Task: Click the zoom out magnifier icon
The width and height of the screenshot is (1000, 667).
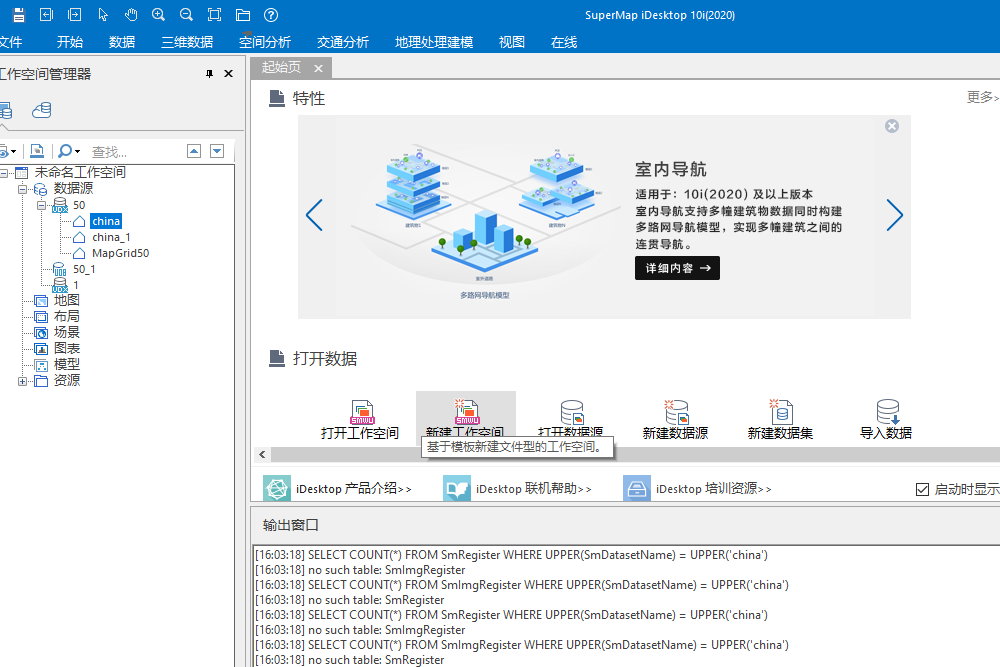Action: click(186, 15)
